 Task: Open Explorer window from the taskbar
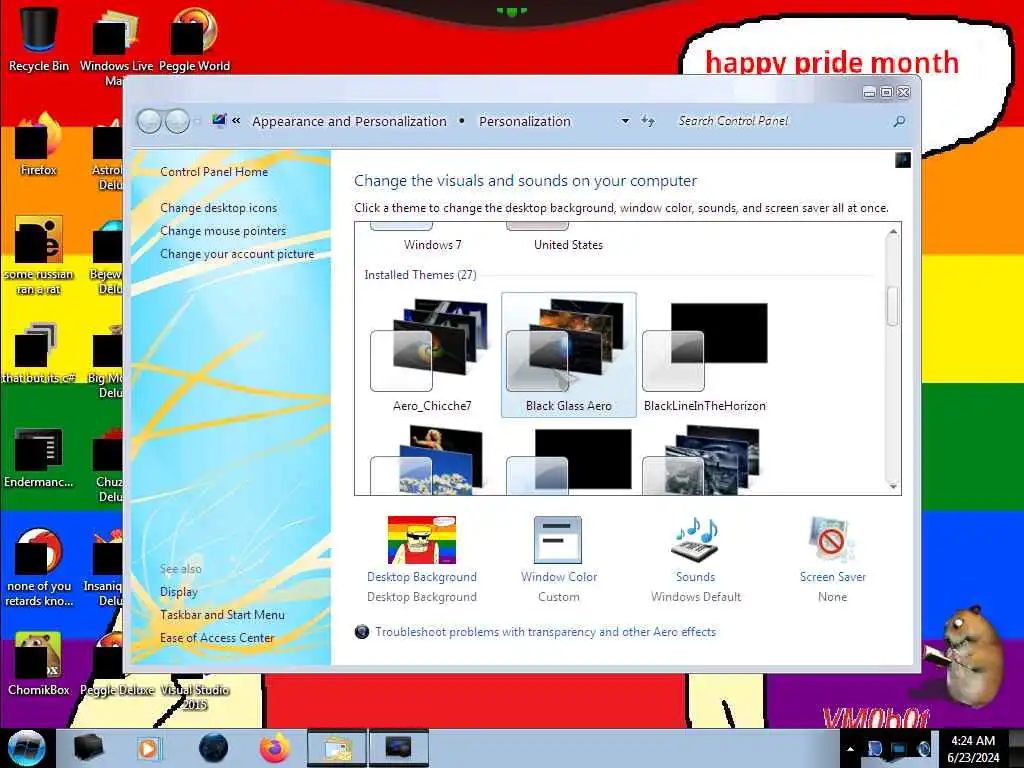click(x=336, y=748)
